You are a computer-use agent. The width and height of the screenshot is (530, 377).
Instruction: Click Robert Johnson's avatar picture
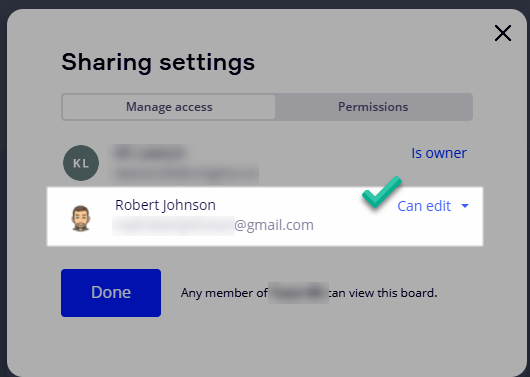coord(81,218)
